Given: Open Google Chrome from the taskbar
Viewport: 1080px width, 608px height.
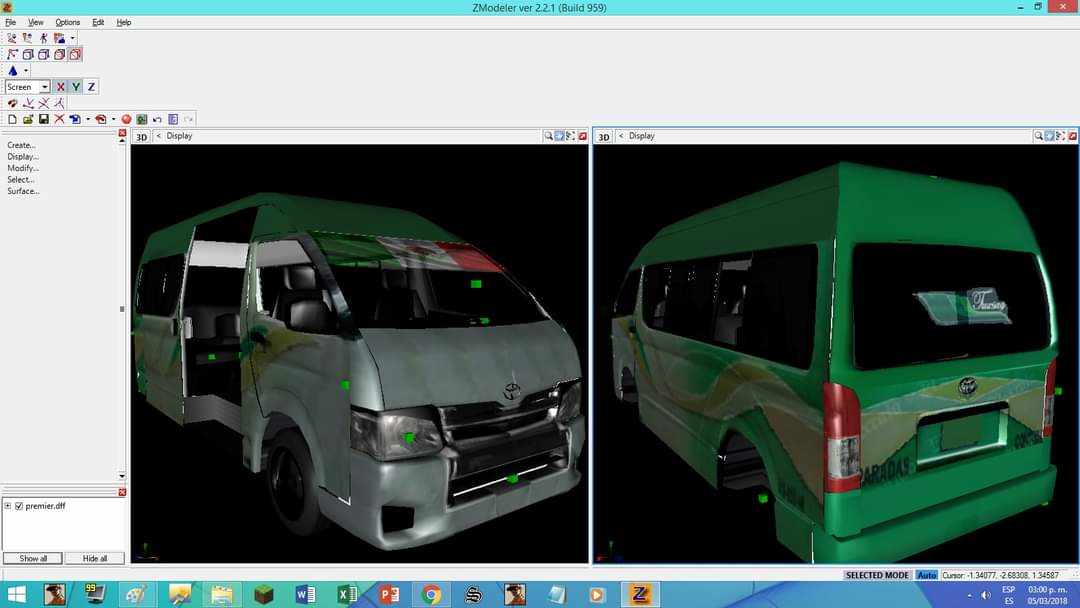Looking at the screenshot, I should pos(431,595).
